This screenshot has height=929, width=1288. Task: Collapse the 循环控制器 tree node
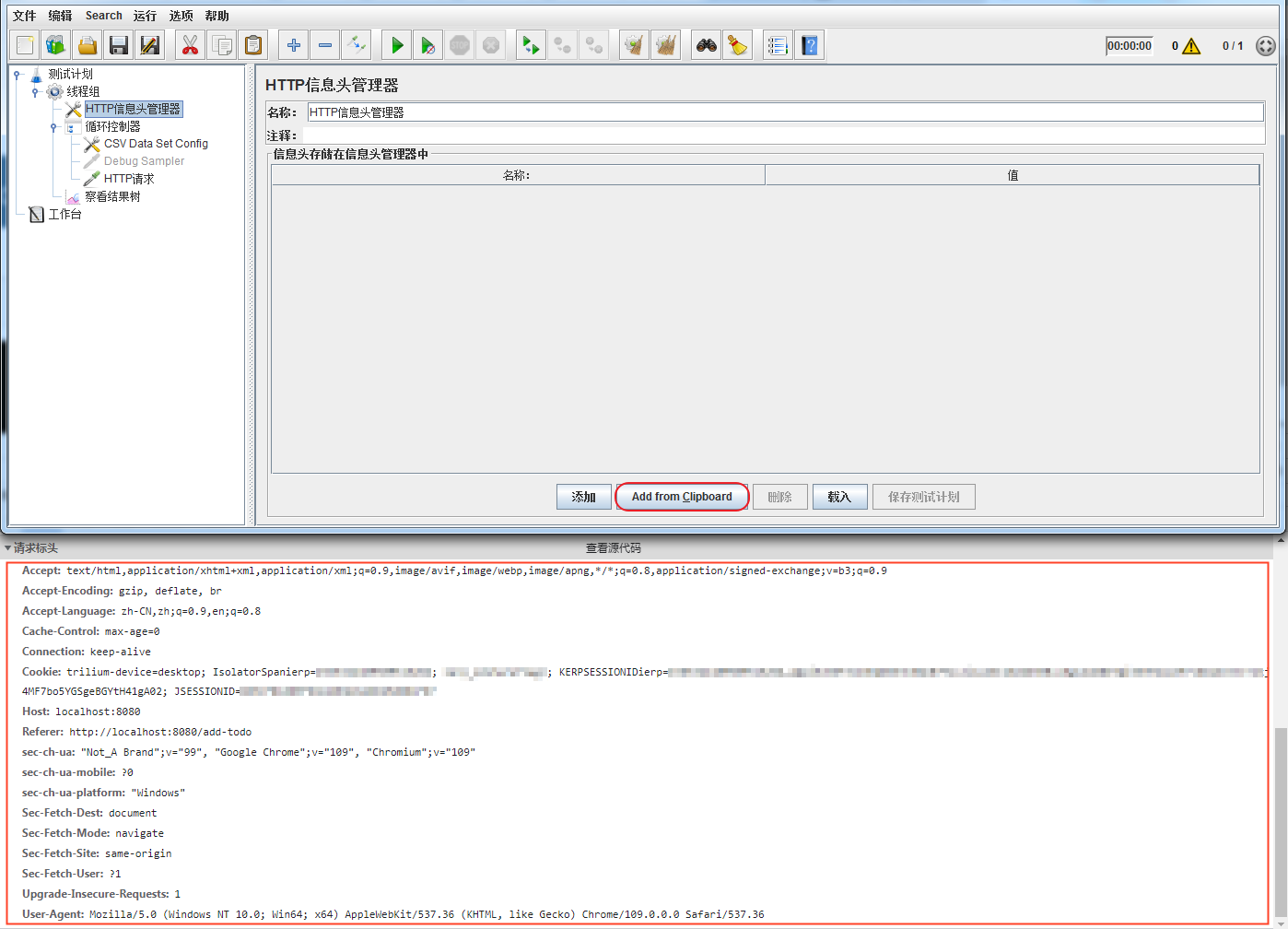click(x=53, y=127)
